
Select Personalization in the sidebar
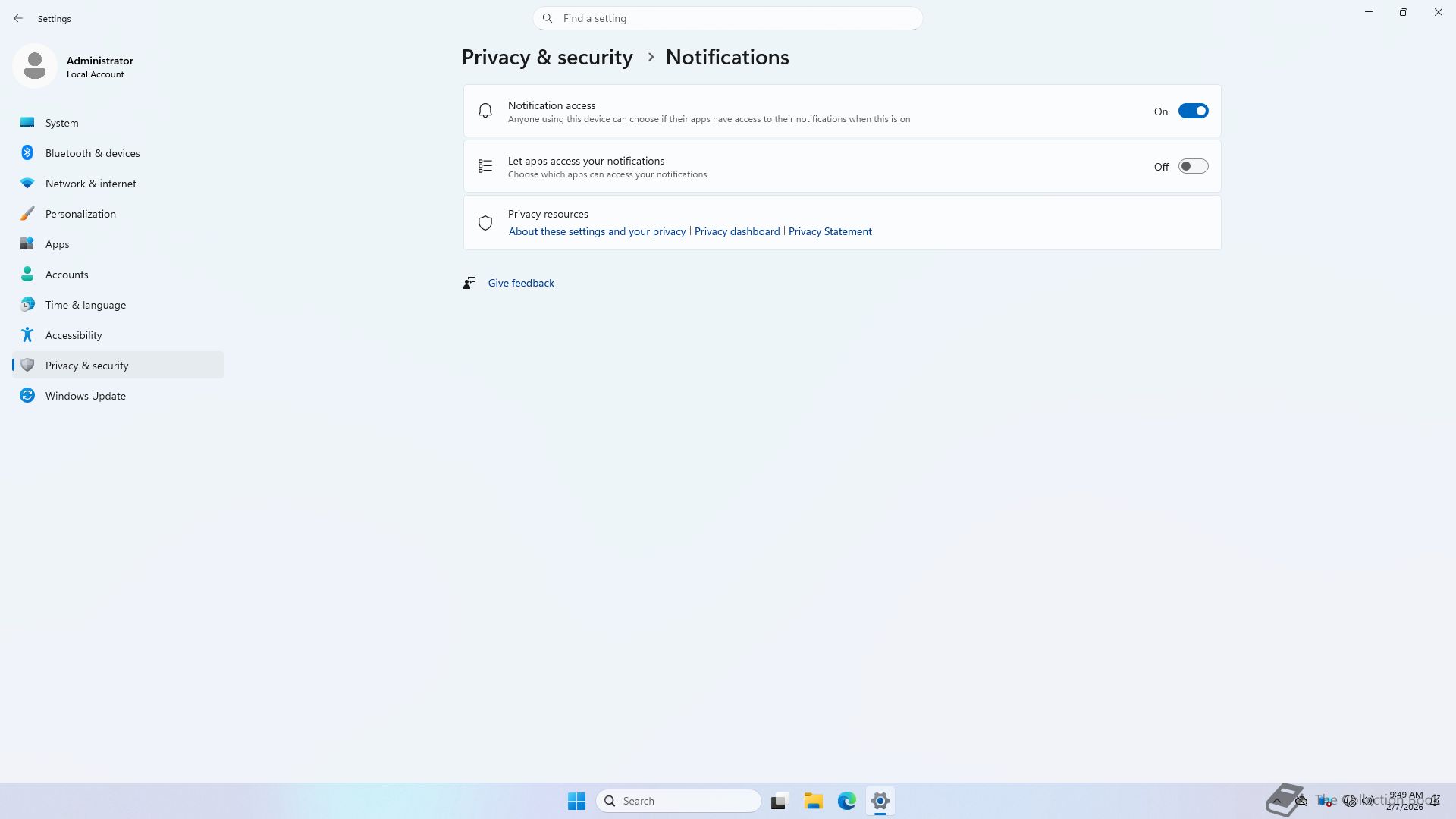[x=80, y=214]
